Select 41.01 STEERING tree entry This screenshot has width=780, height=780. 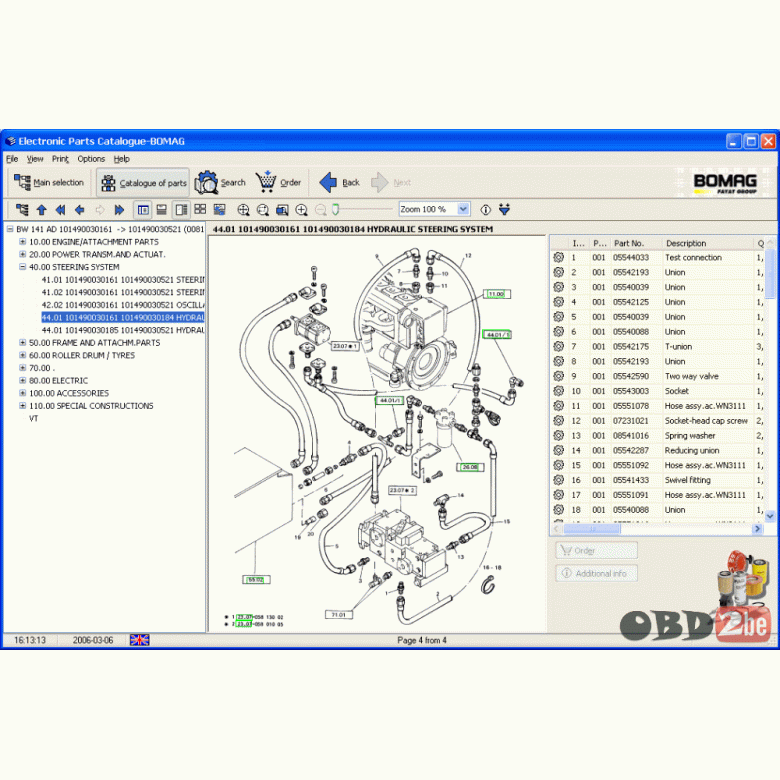point(123,280)
